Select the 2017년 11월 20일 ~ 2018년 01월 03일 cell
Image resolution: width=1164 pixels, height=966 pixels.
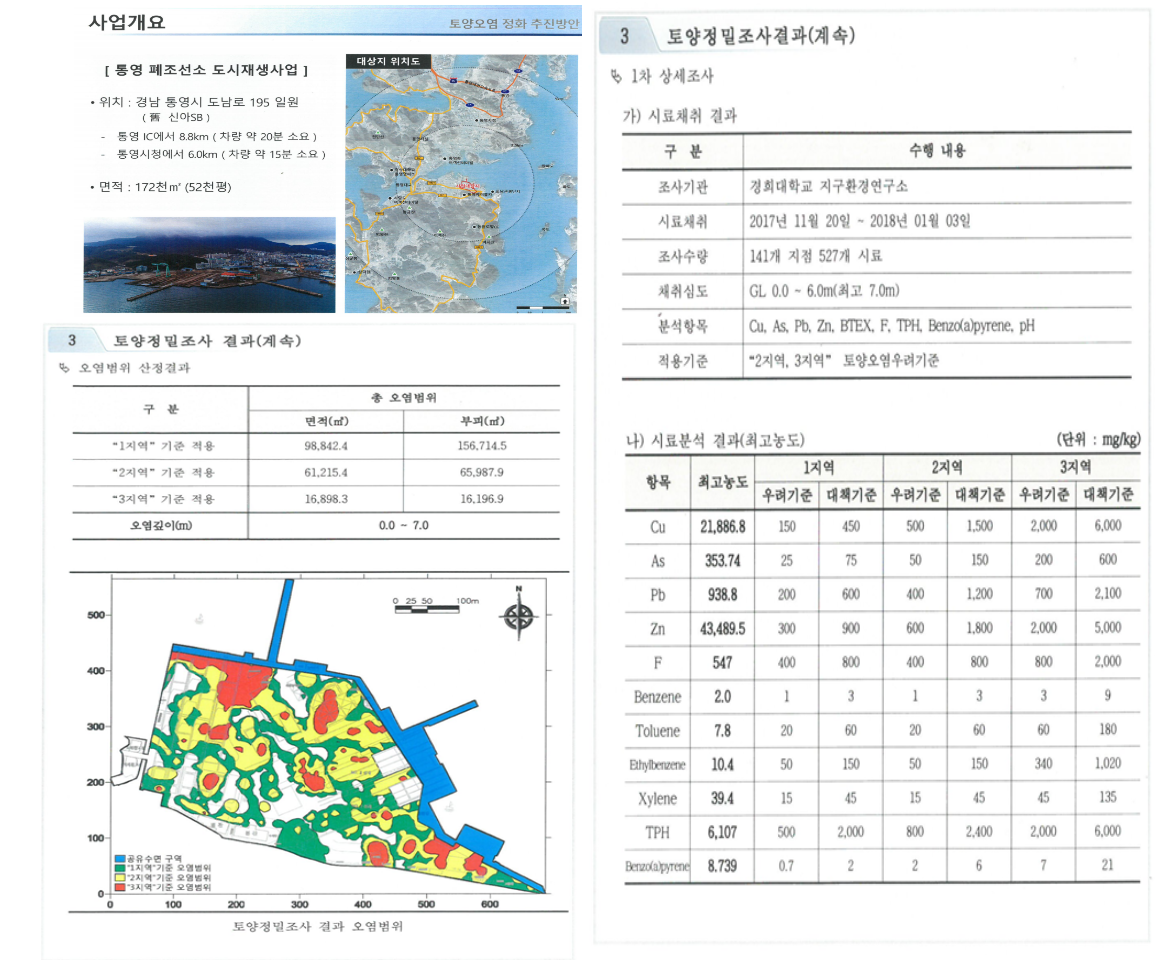coord(860,221)
